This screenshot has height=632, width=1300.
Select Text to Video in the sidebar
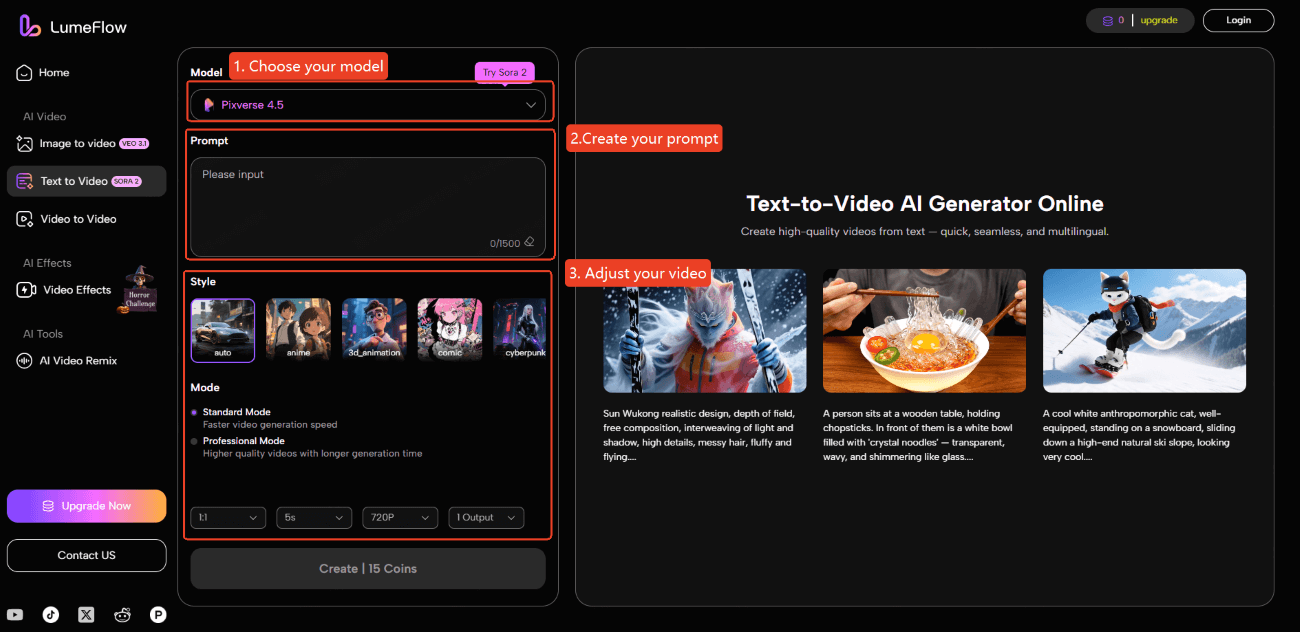point(74,181)
